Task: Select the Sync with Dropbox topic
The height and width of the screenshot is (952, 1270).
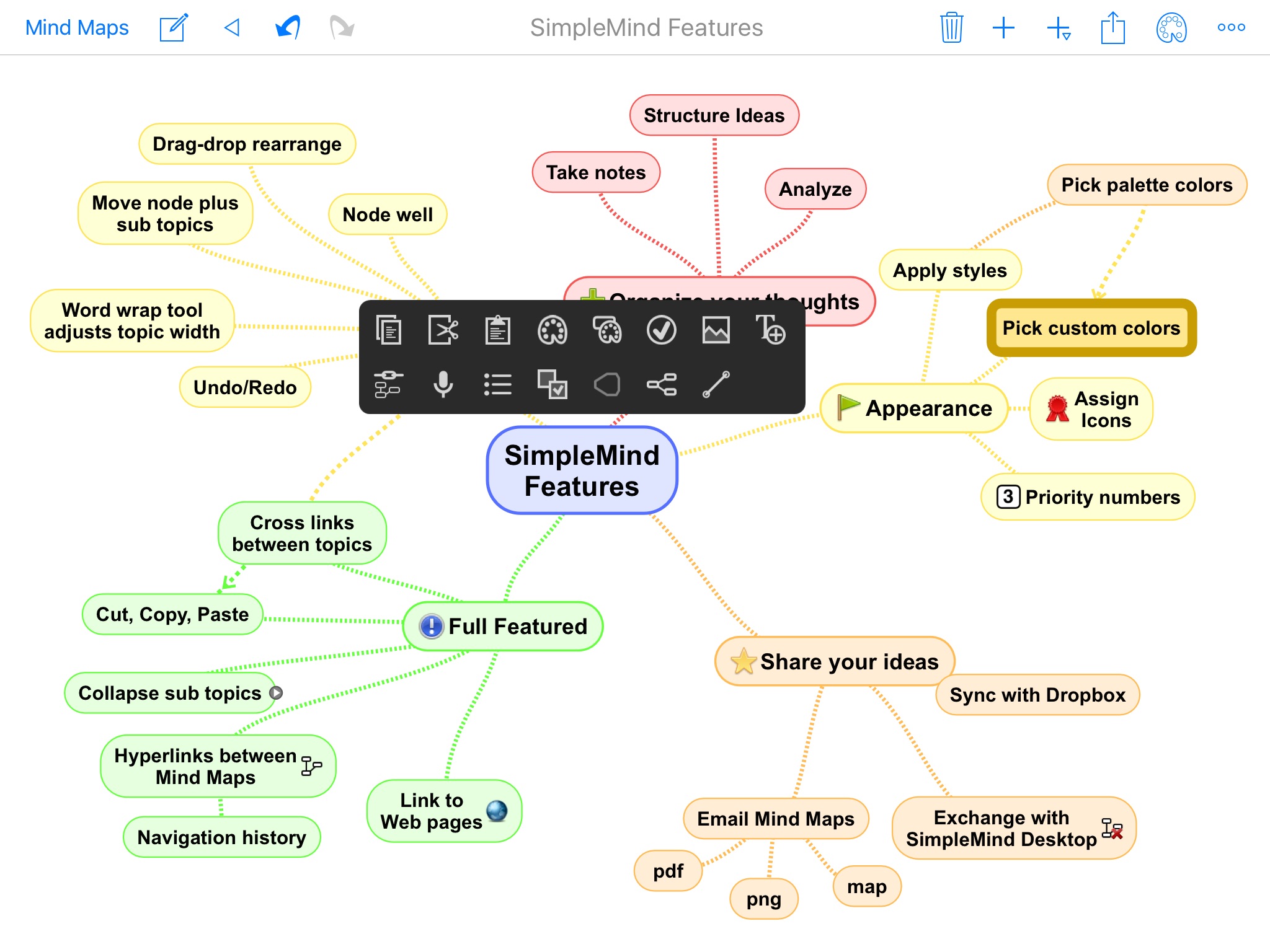Action: coord(1037,695)
